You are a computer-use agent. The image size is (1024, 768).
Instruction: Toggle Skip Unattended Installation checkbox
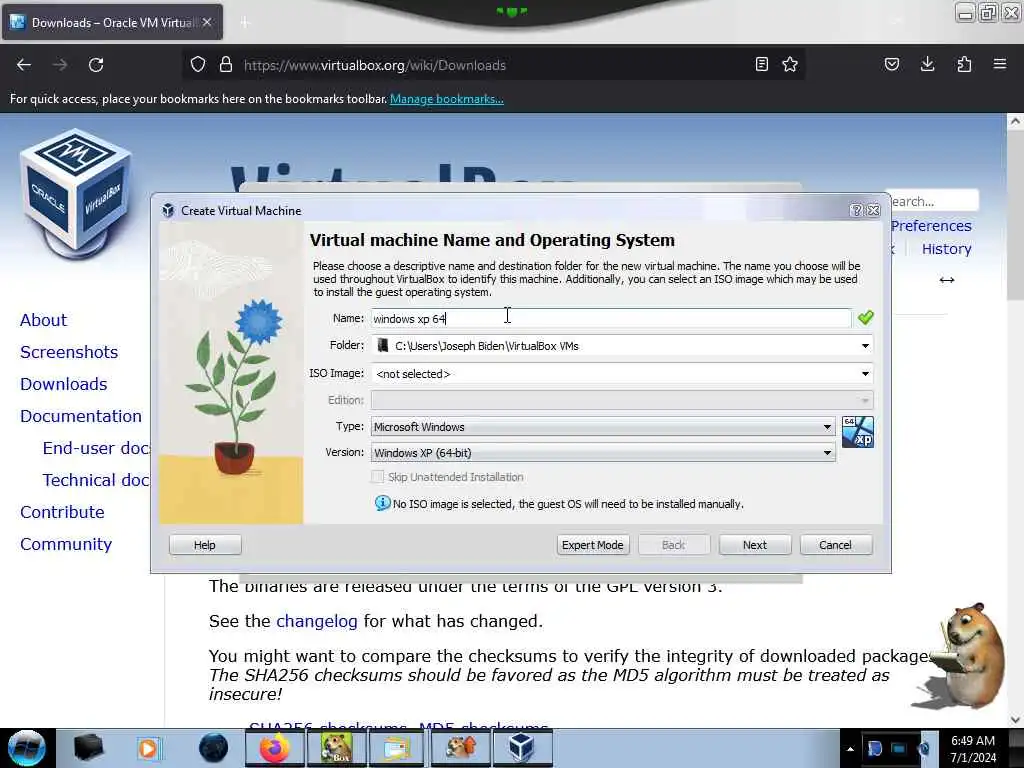pyautogui.click(x=377, y=477)
